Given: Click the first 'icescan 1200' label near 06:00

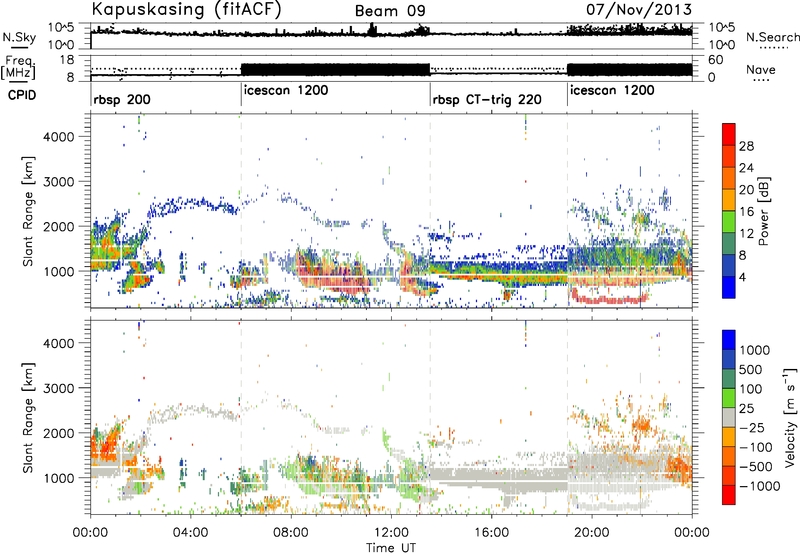Looking at the screenshot, I should tap(286, 90).
